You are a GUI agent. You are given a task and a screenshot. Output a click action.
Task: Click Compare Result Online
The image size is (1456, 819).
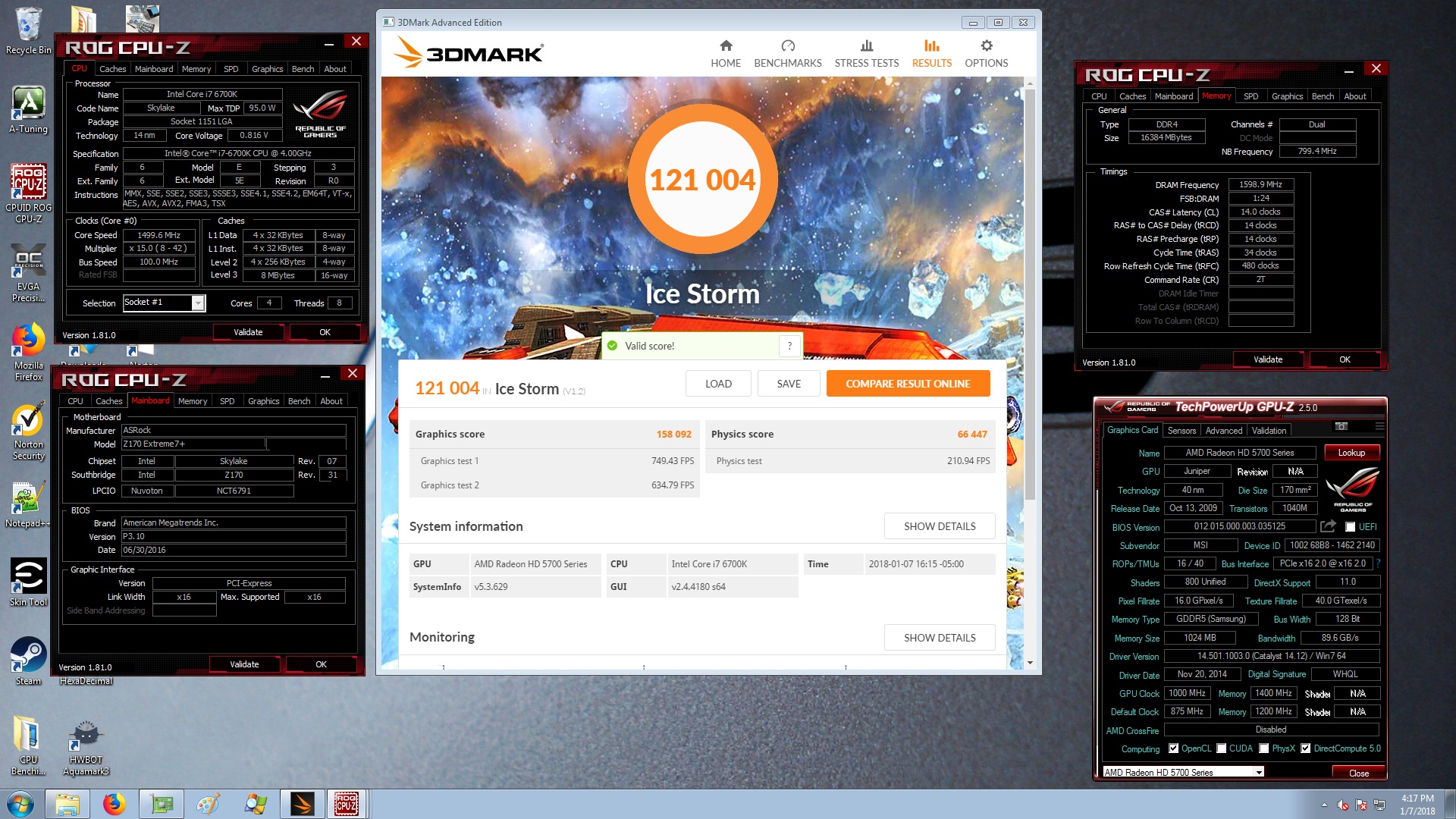click(x=908, y=384)
